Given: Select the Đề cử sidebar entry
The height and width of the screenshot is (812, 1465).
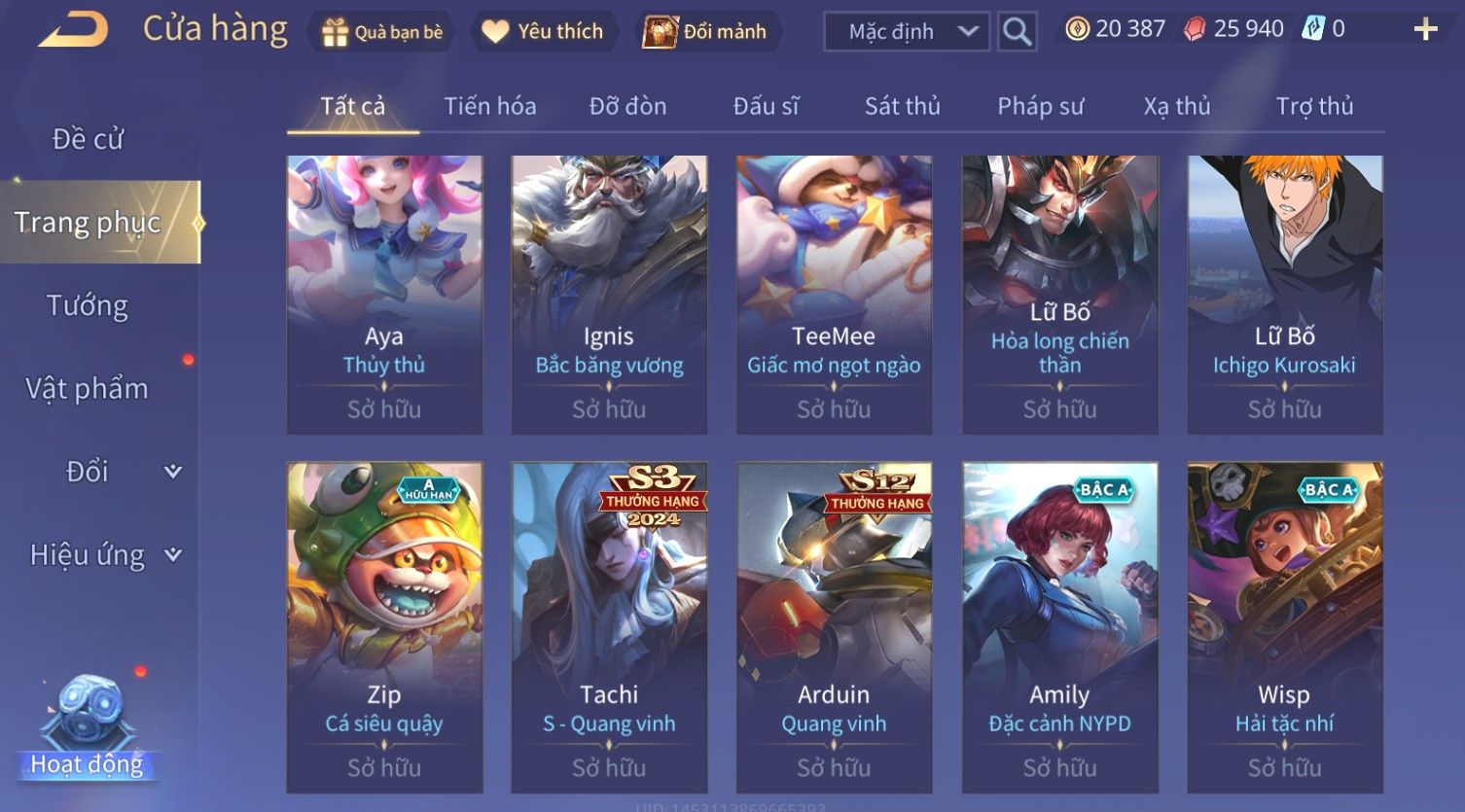Looking at the screenshot, I should [88, 139].
